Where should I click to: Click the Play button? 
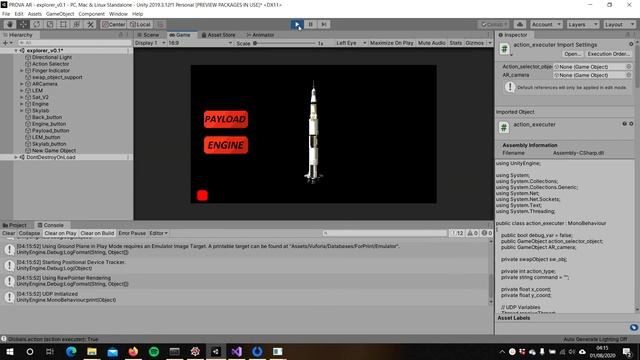(297, 24)
